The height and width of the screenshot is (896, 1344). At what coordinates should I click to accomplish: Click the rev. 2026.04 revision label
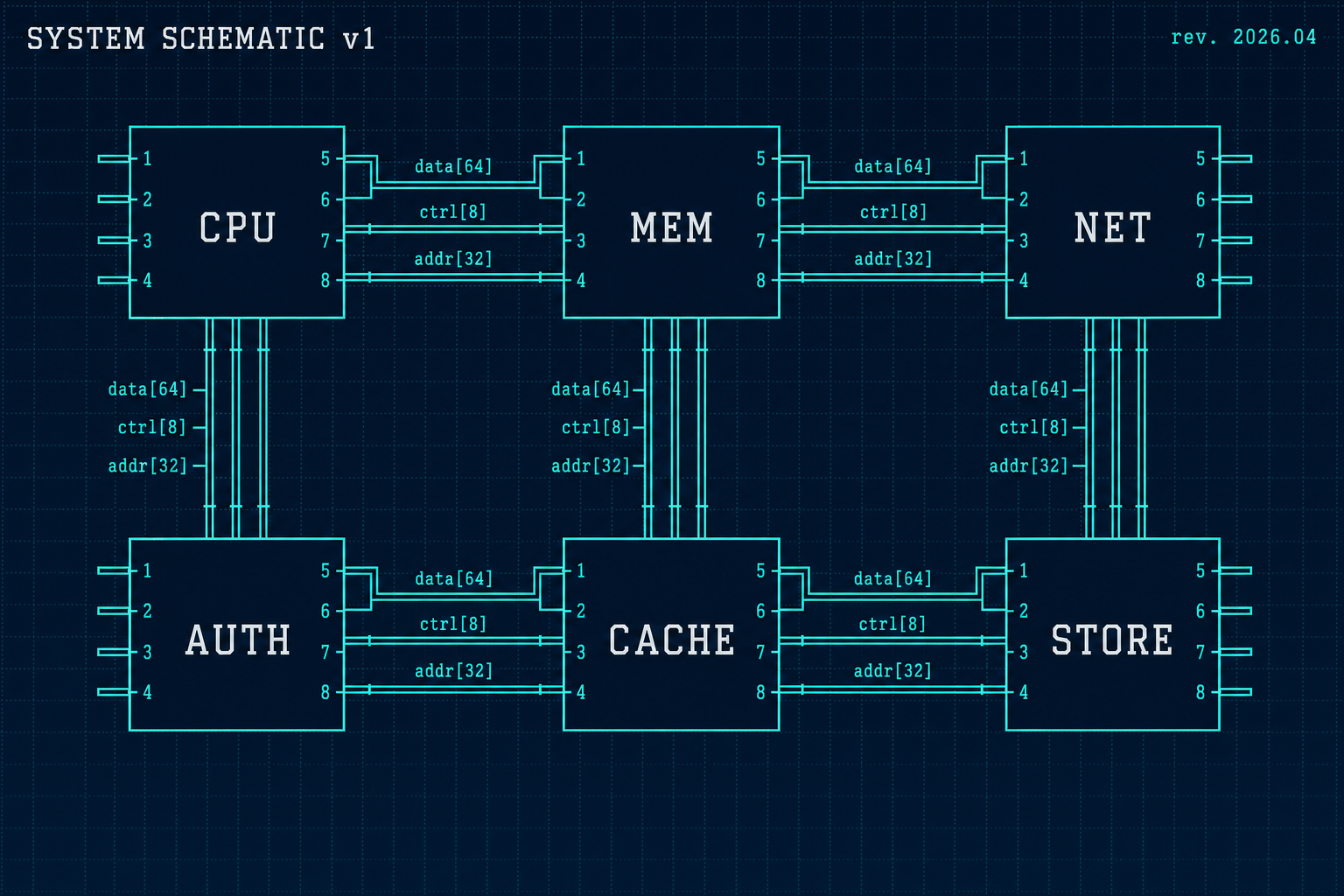(x=1243, y=37)
